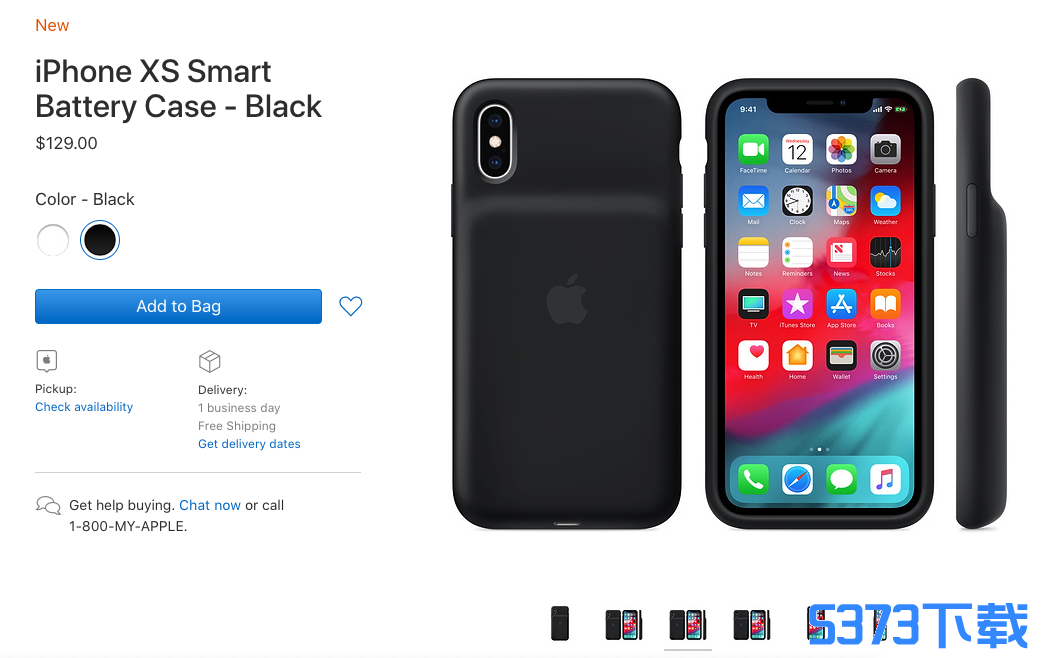The width and height of the screenshot is (1042, 658).
Task: Click the Add to Bag button
Action: point(178,306)
